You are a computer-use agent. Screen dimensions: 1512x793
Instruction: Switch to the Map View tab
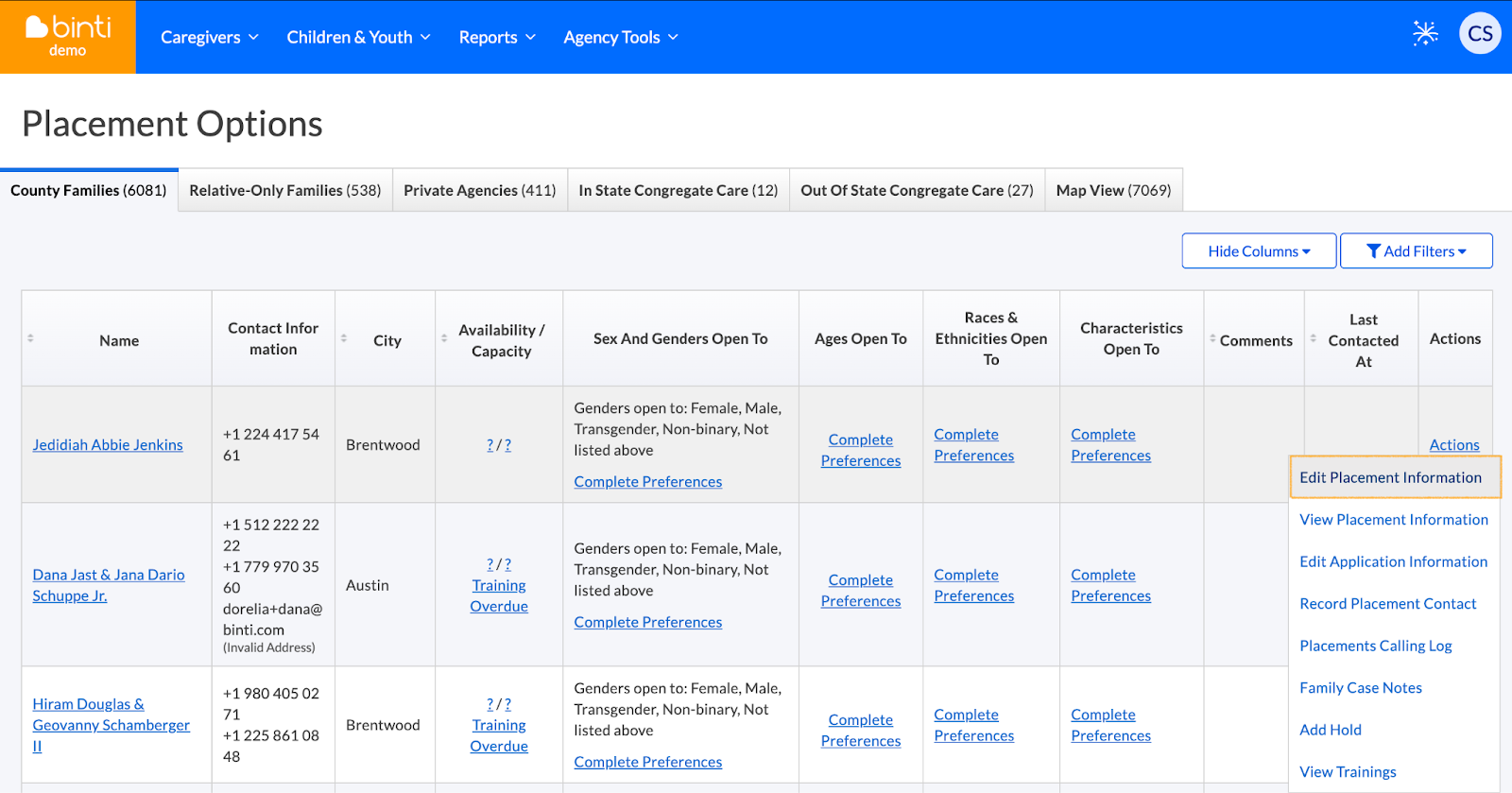(1113, 190)
